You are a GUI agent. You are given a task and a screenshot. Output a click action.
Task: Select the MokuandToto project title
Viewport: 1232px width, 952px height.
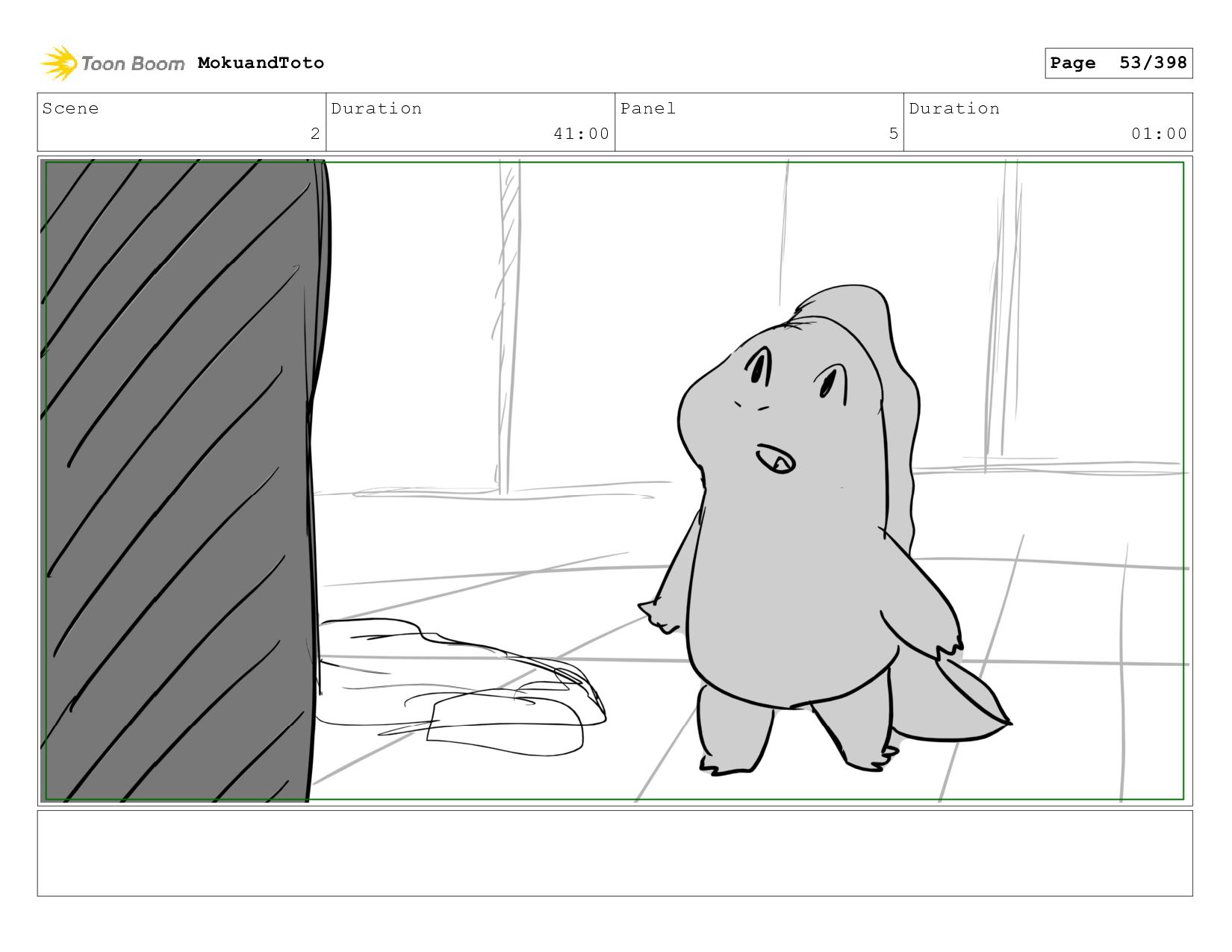[261, 63]
